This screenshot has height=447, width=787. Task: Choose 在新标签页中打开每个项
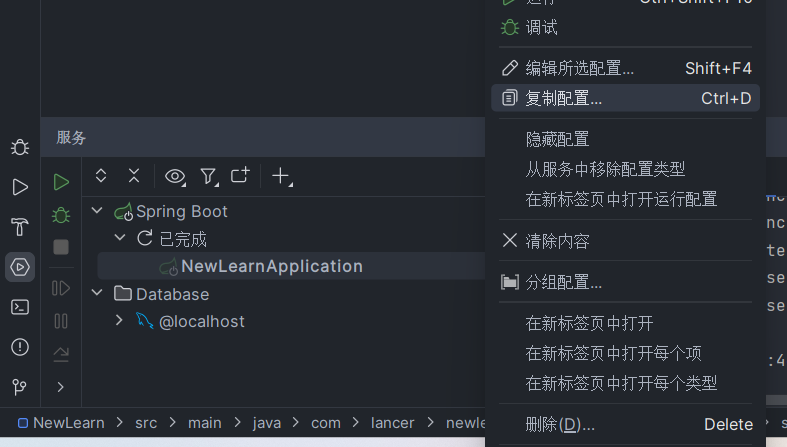pyautogui.click(x=625, y=353)
